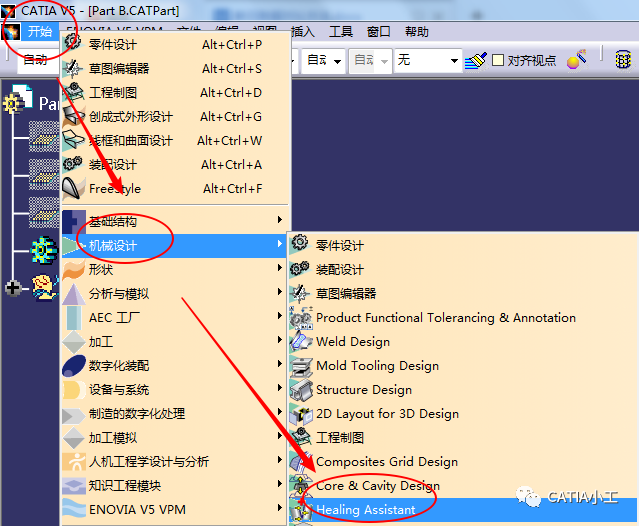Click the Core & Cavity Design icon

301,486
